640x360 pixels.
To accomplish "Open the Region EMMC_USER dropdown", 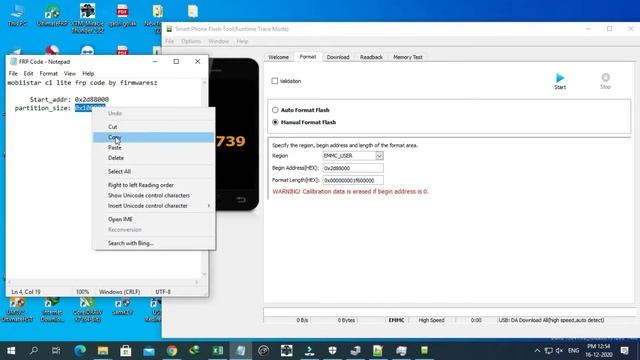I will (379, 156).
